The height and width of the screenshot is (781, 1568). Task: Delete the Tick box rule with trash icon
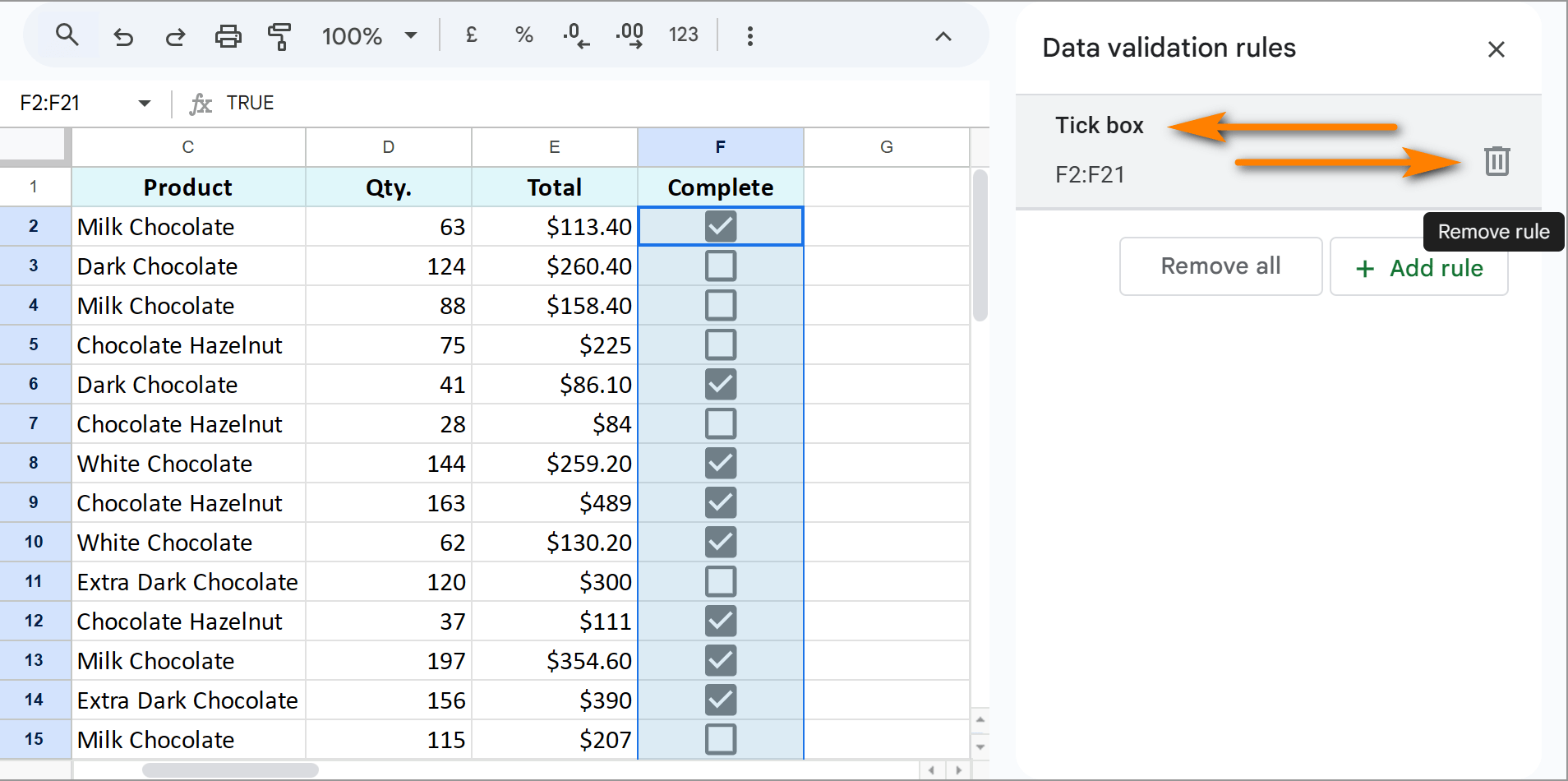coord(1497,160)
